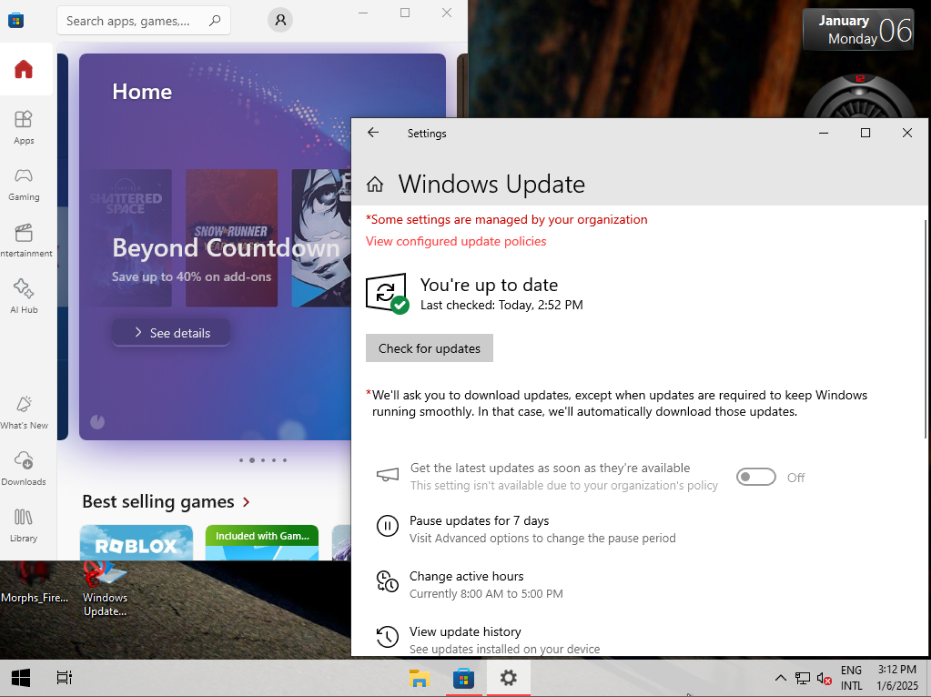This screenshot has height=697, width=931.
Task: Click the network tray icon
Action: pyautogui.click(x=803, y=678)
